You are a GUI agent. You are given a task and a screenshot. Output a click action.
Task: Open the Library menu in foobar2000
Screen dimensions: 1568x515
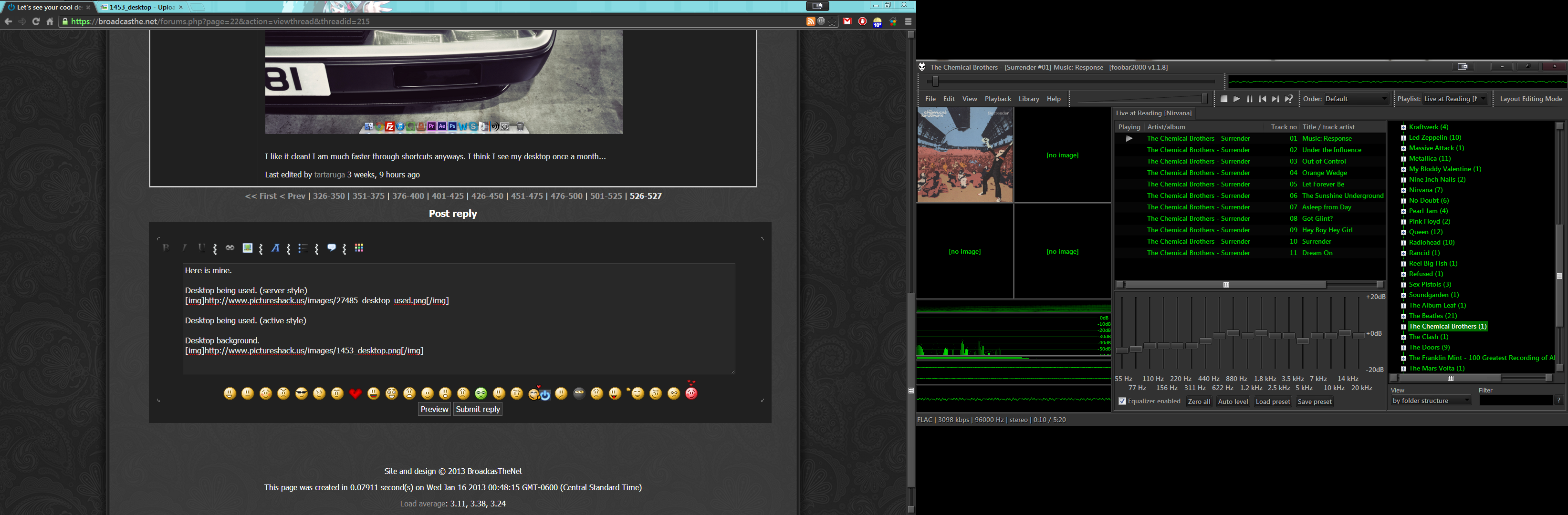pos(1029,99)
